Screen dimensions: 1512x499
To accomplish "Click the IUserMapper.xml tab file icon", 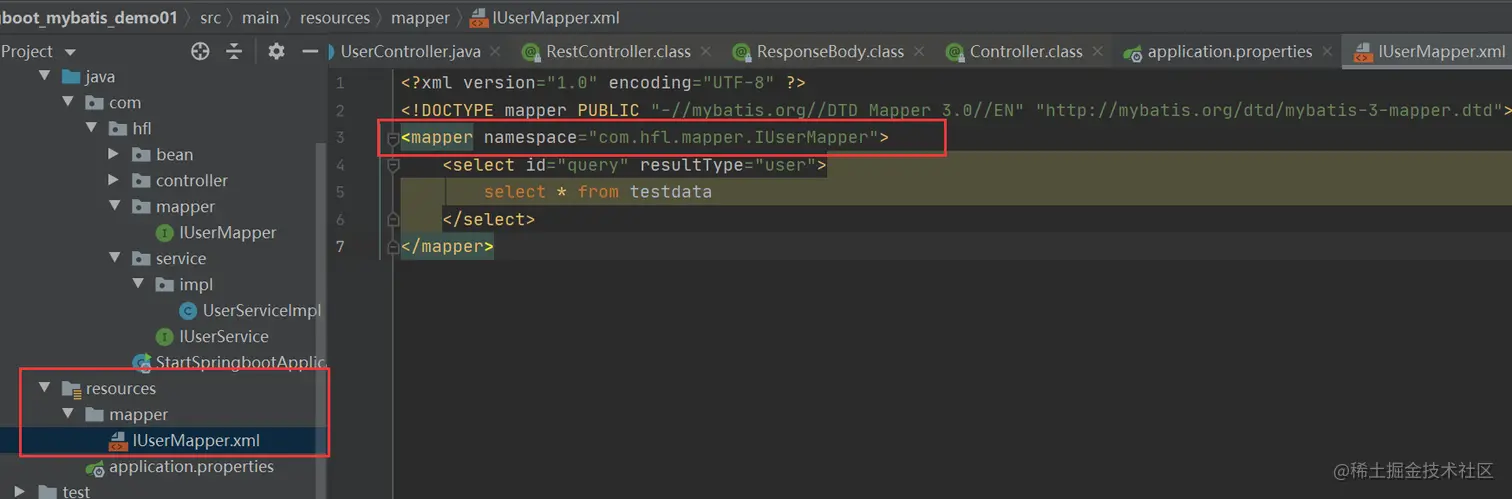I will 1362,53.
